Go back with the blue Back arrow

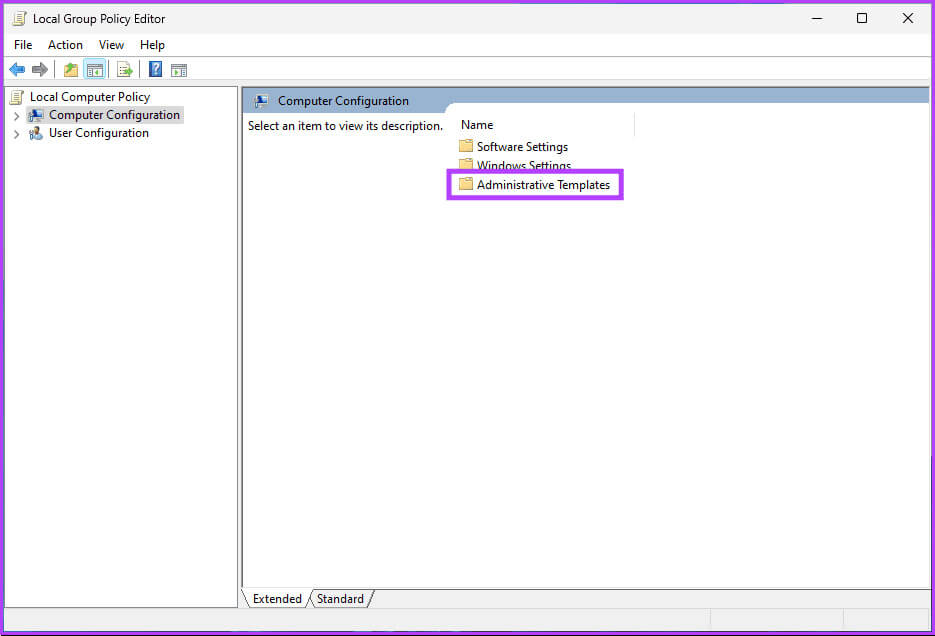pyautogui.click(x=17, y=70)
